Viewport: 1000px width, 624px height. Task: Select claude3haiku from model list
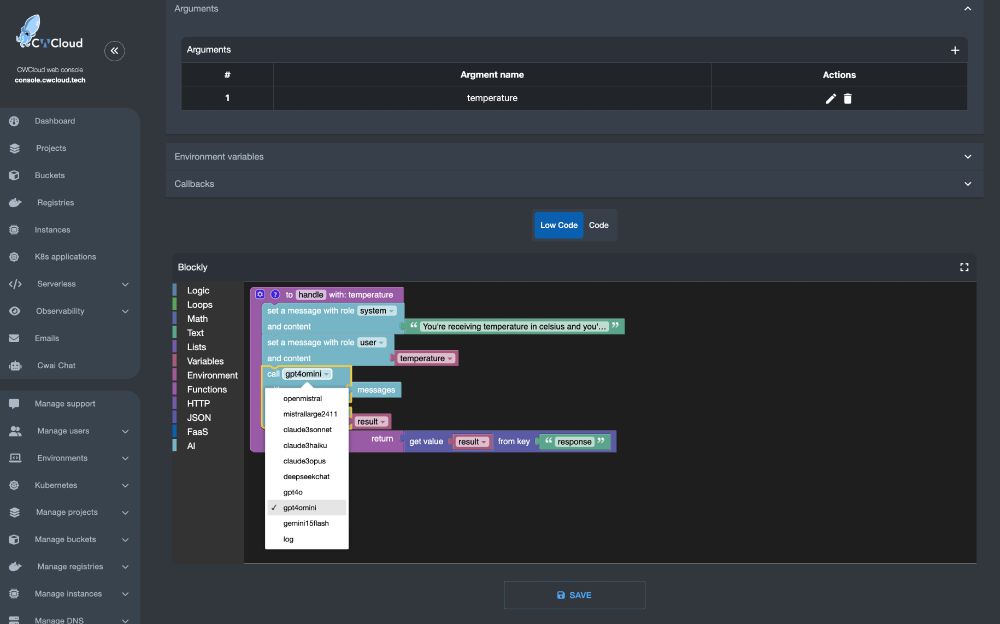click(x=307, y=445)
